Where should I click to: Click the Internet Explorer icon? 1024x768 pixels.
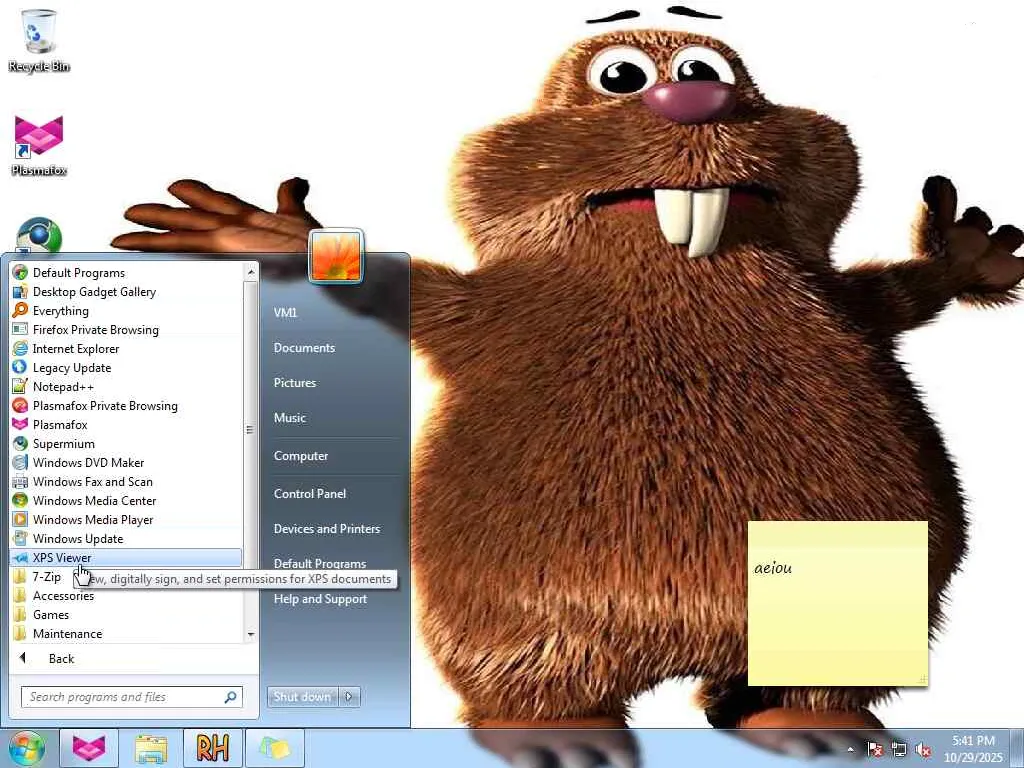point(20,348)
